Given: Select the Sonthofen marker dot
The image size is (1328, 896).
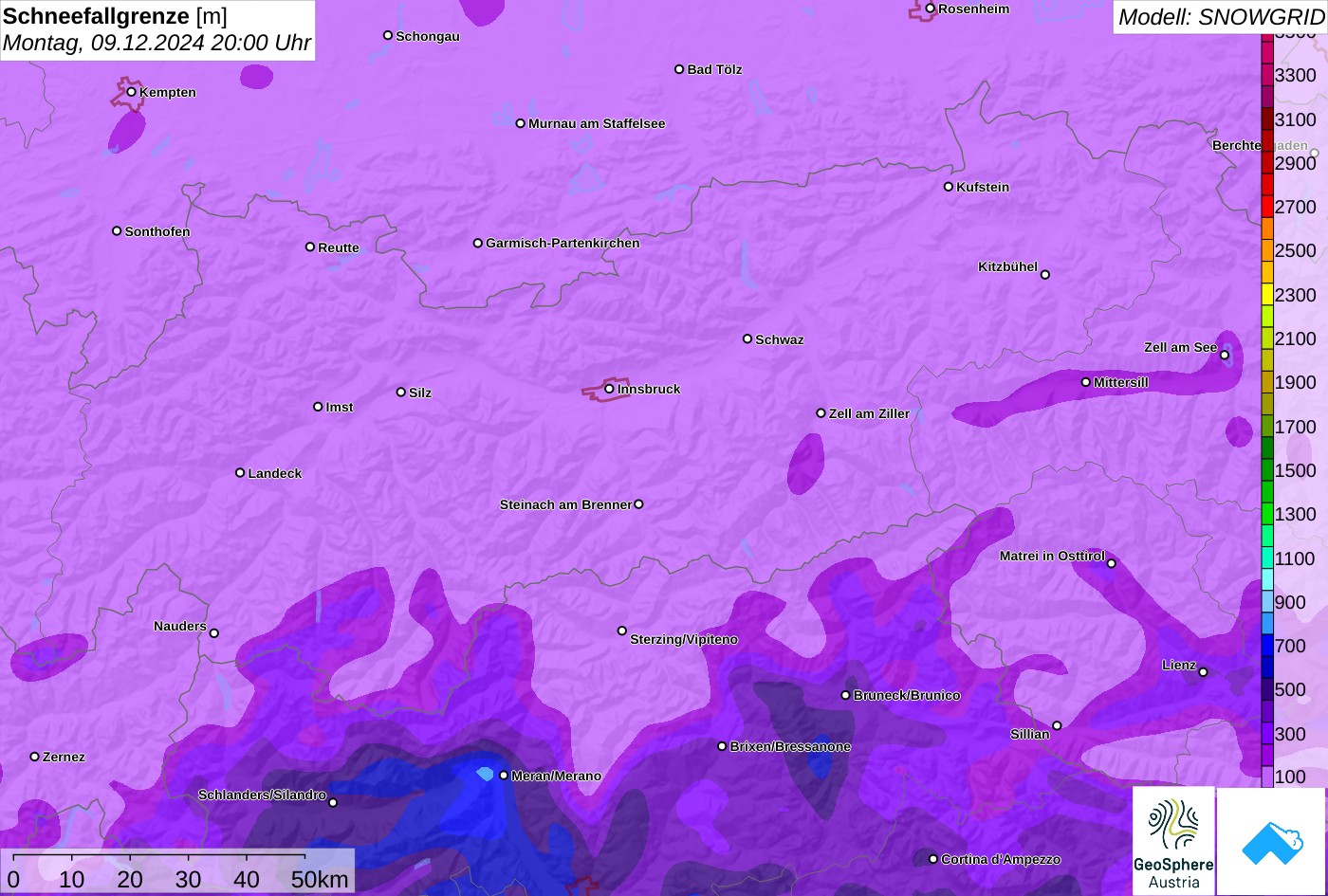Looking at the screenshot, I should (117, 231).
